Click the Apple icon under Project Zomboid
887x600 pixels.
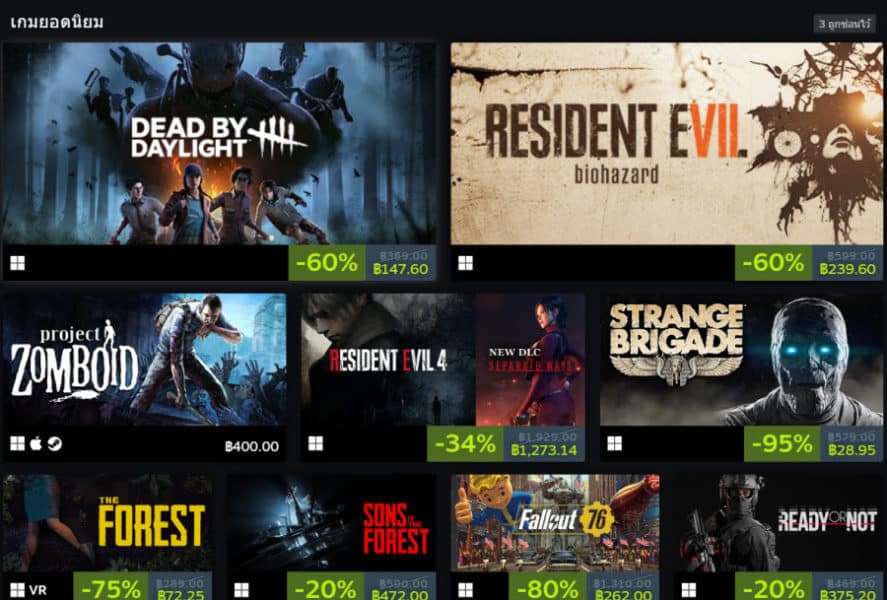coord(36,443)
